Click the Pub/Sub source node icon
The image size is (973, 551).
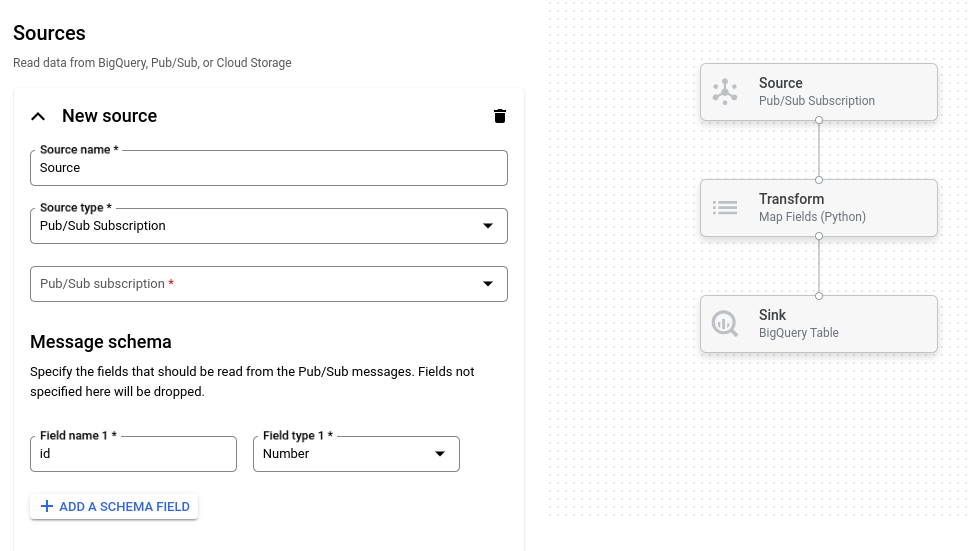pyautogui.click(x=724, y=92)
